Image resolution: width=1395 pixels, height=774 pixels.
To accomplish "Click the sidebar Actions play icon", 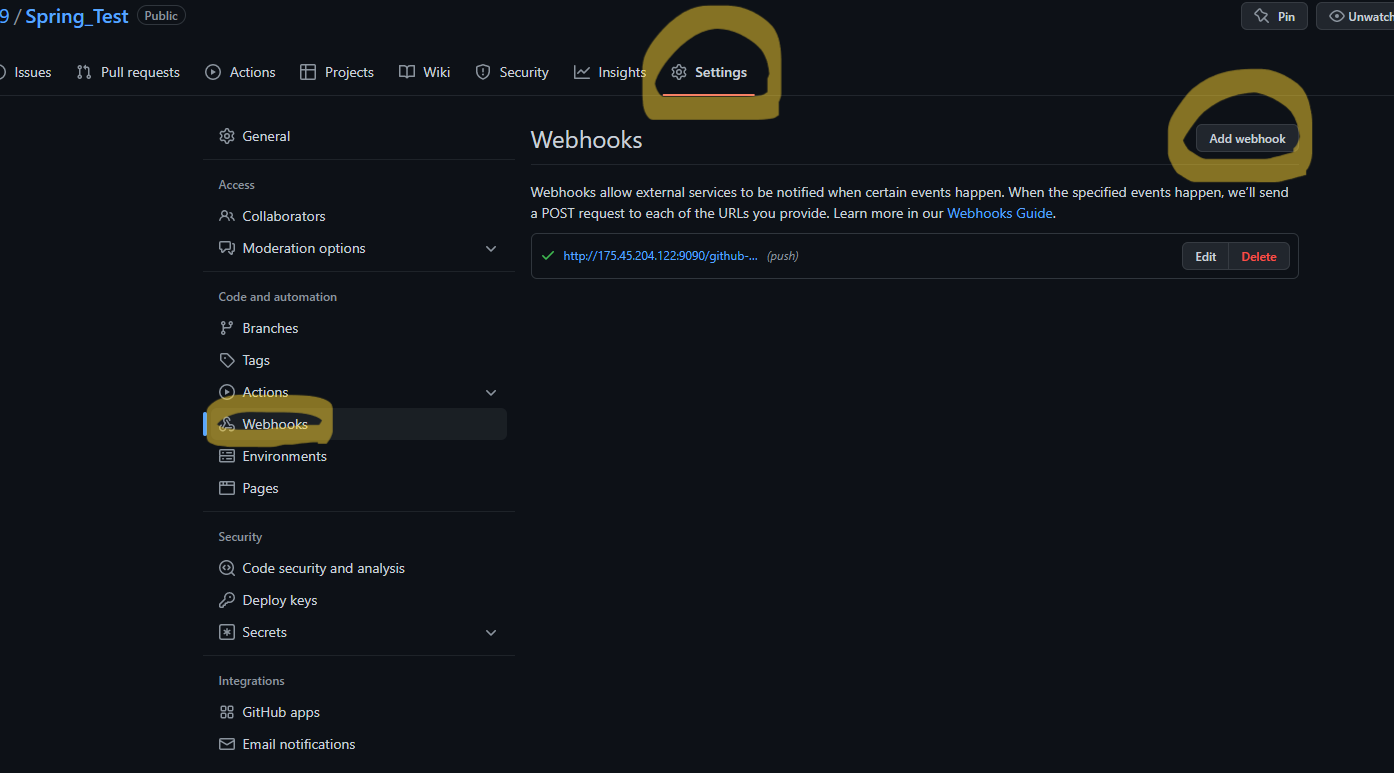I will [227, 392].
